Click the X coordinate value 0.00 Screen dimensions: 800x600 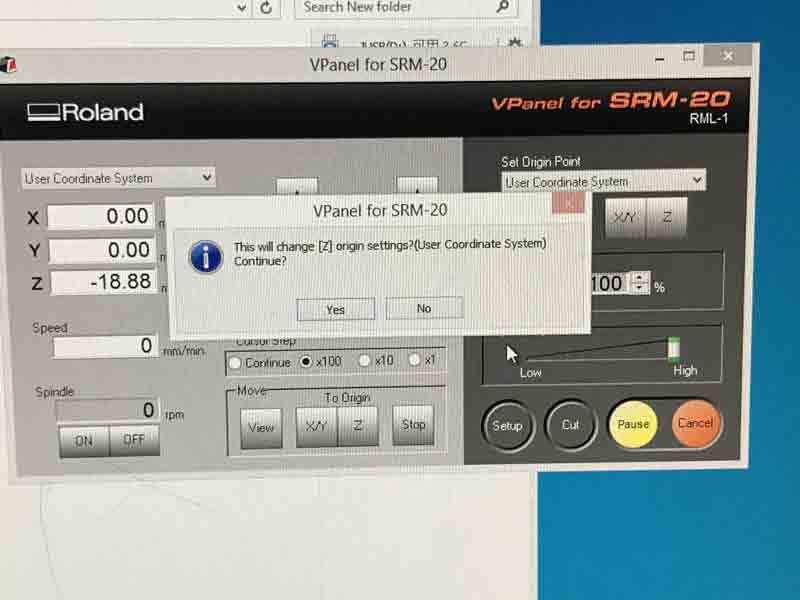pyautogui.click(x=101, y=217)
